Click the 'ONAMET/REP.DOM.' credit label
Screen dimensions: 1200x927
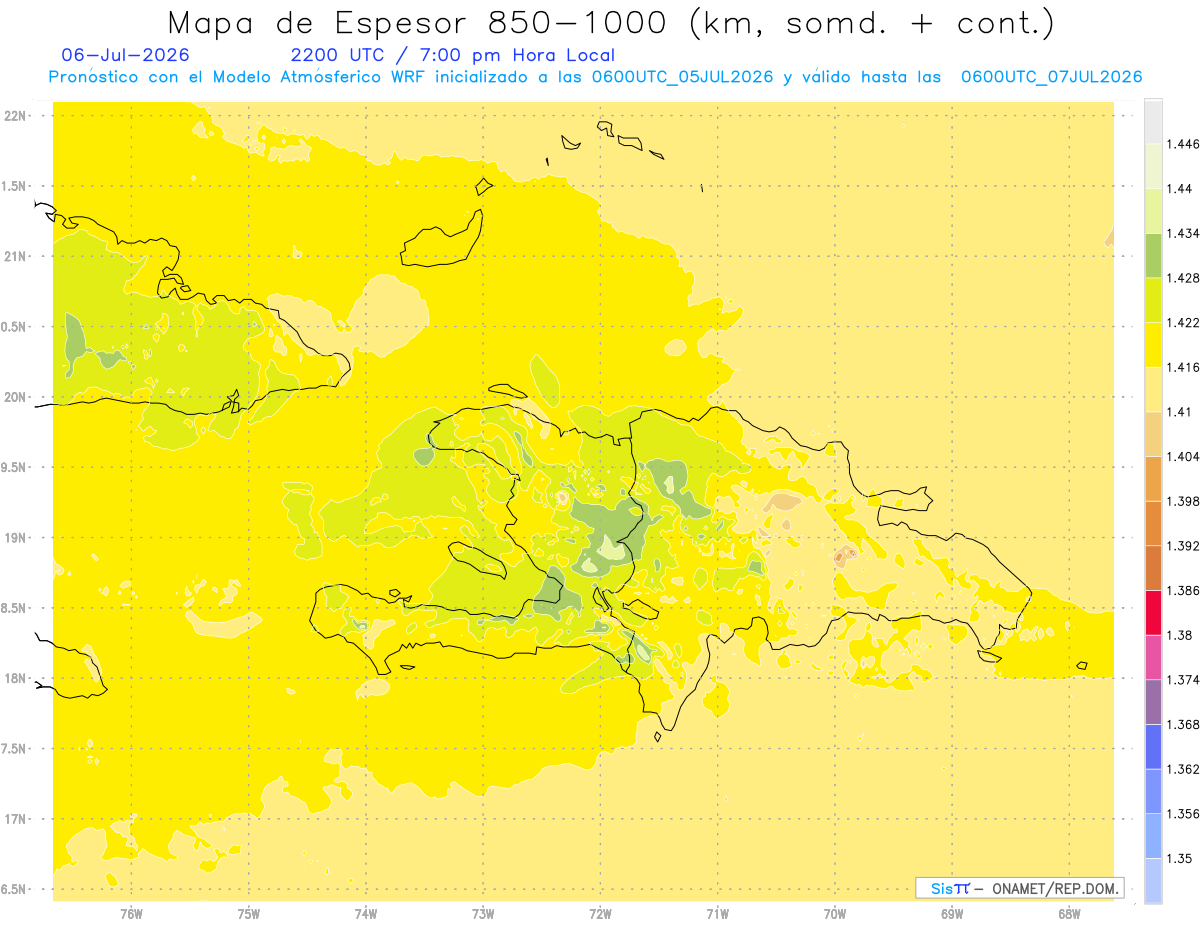point(1056,888)
